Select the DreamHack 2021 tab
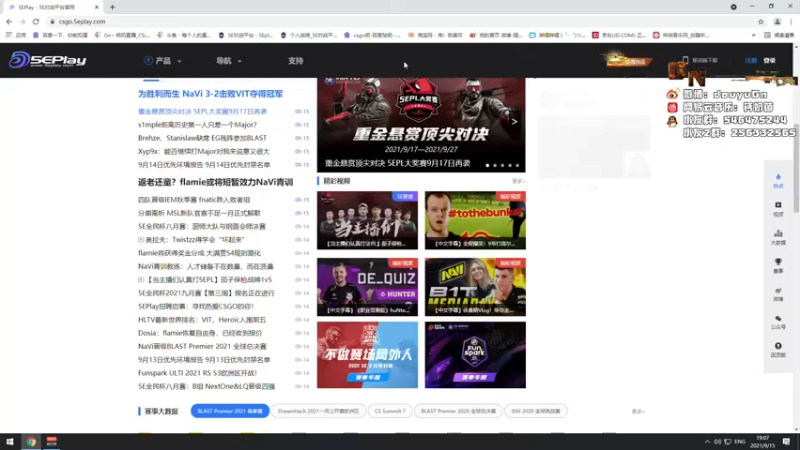The width and height of the screenshot is (800, 450). point(318,411)
